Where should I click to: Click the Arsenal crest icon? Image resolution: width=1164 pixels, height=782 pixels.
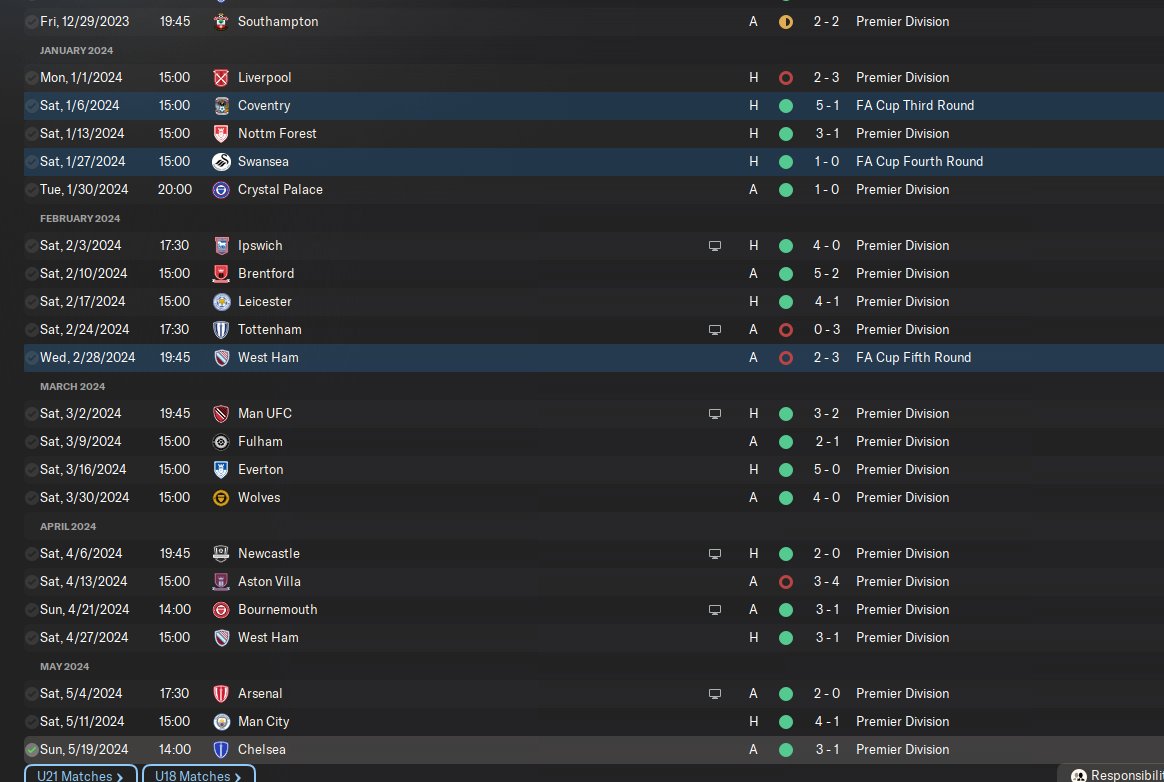[x=221, y=693]
